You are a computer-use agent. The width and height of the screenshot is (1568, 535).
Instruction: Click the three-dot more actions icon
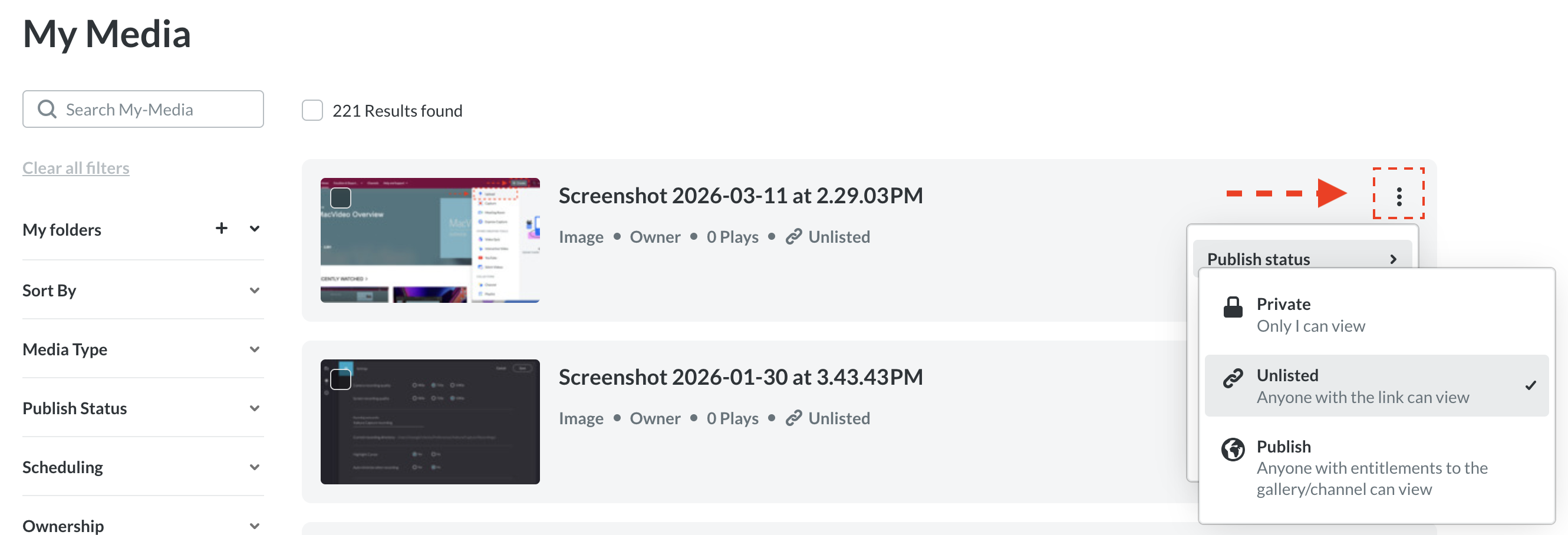(1399, 196)
